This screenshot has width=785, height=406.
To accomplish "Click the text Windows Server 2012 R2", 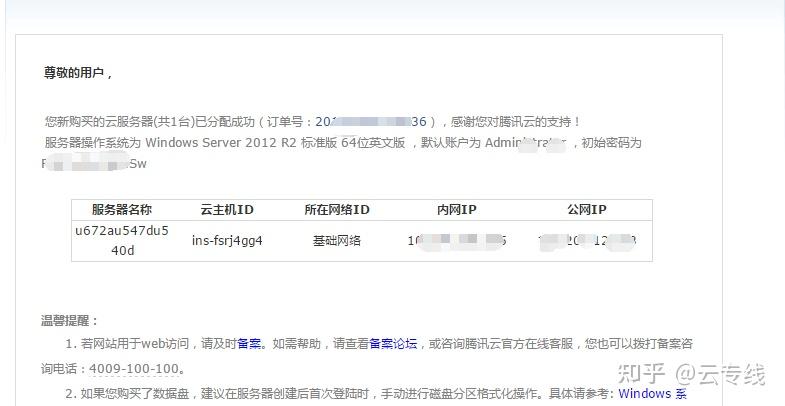I will point(221,143).
